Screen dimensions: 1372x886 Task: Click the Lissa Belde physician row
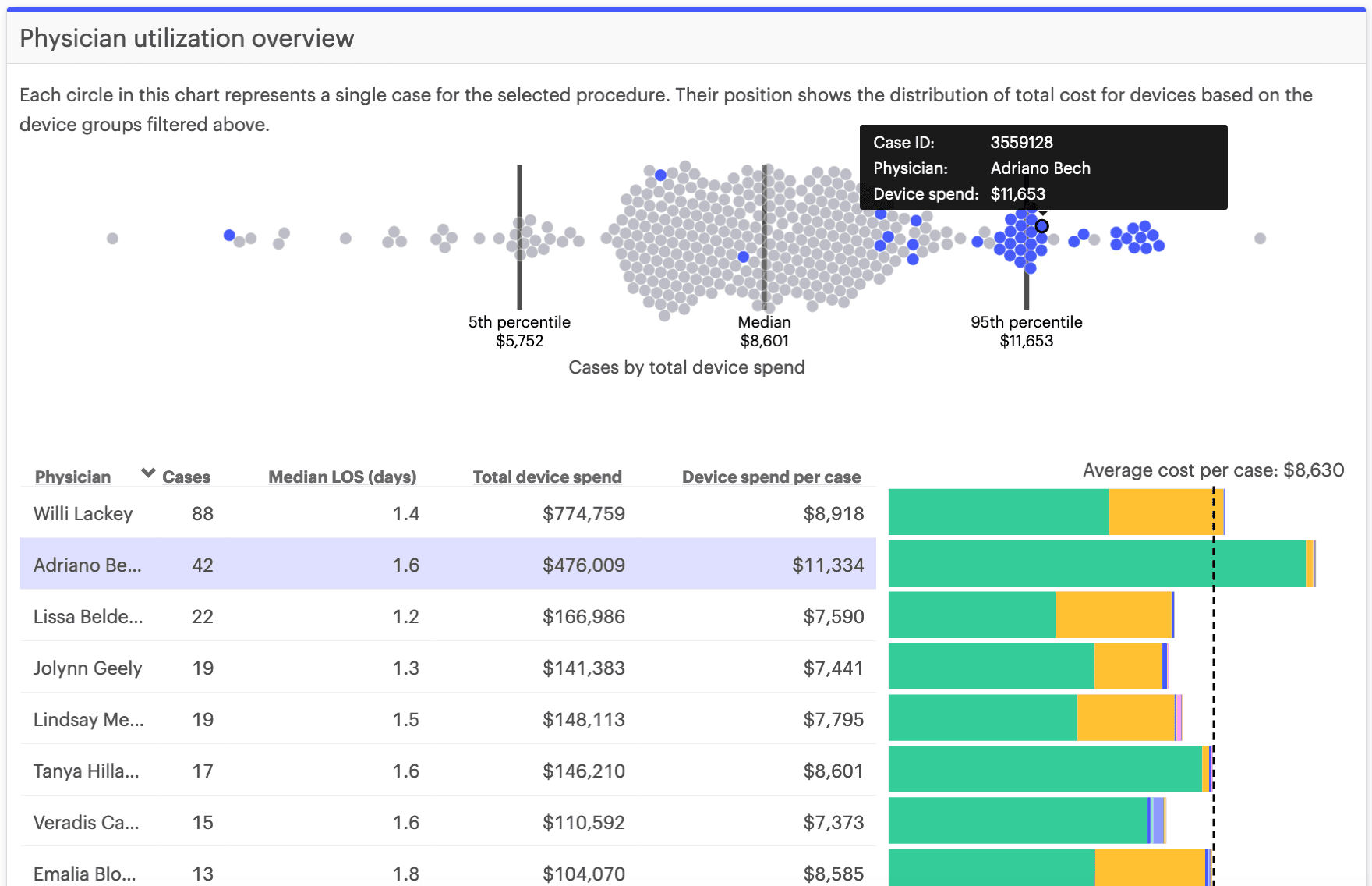click(x=447, y=616)
